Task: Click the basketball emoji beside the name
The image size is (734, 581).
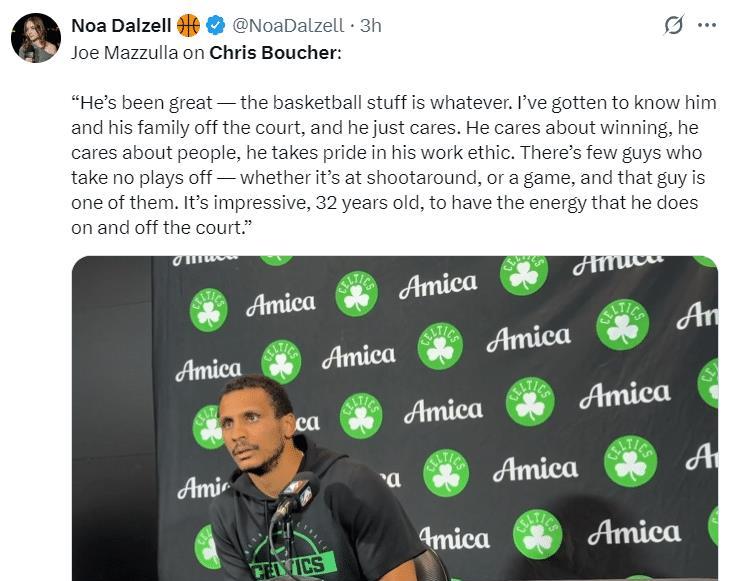Action: 188,25
